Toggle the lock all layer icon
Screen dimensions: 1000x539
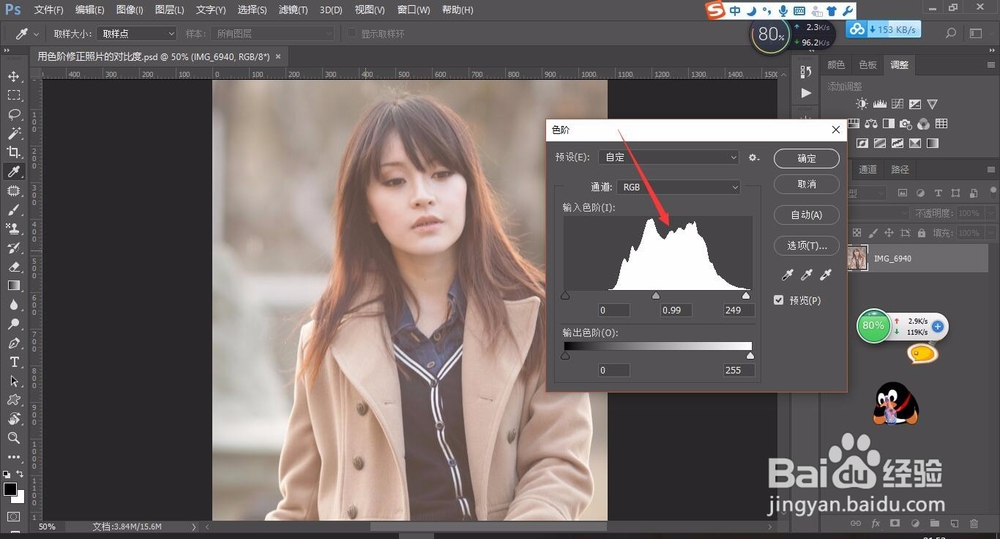pos(922,233)
